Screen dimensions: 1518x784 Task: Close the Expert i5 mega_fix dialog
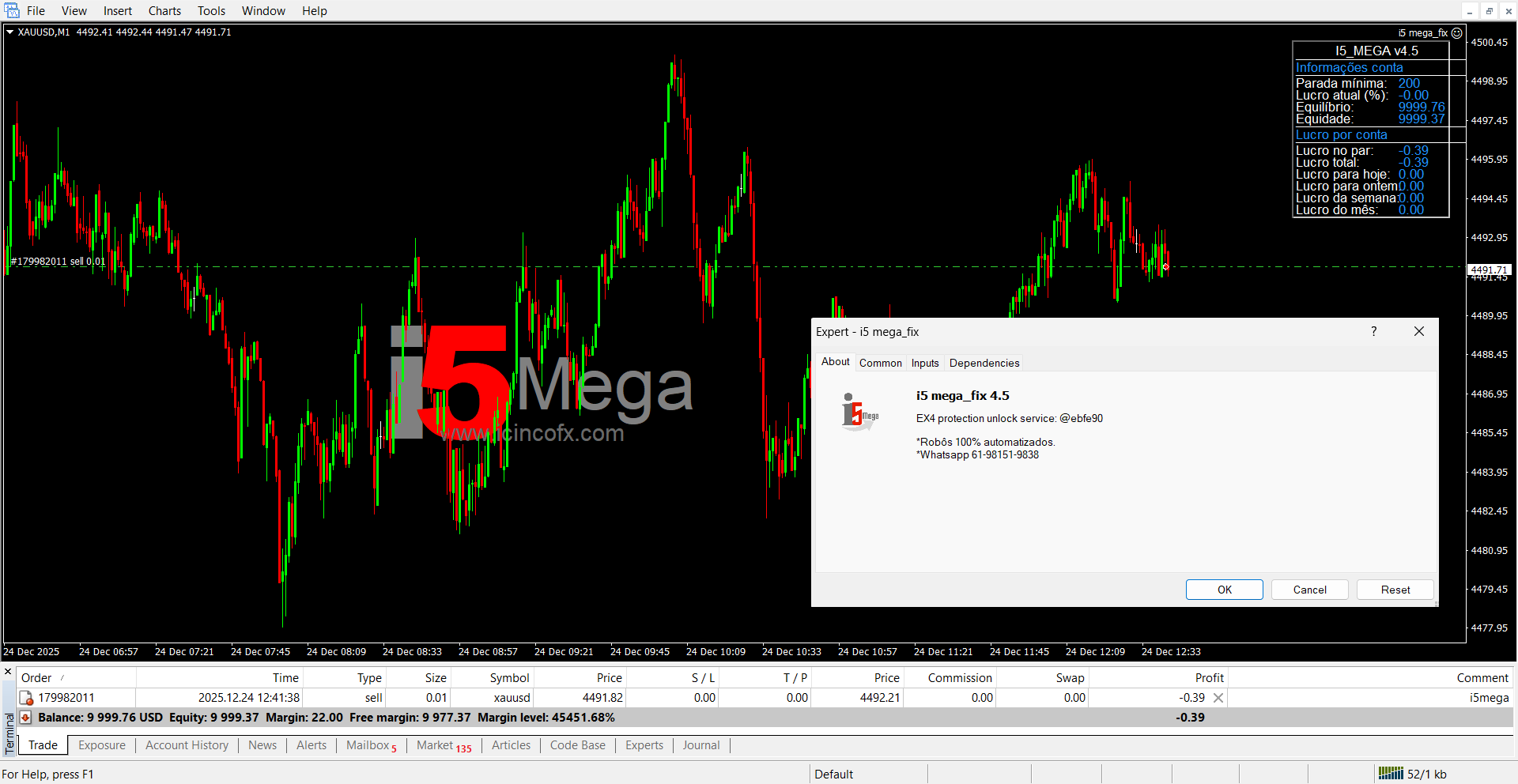[1419, 331]
